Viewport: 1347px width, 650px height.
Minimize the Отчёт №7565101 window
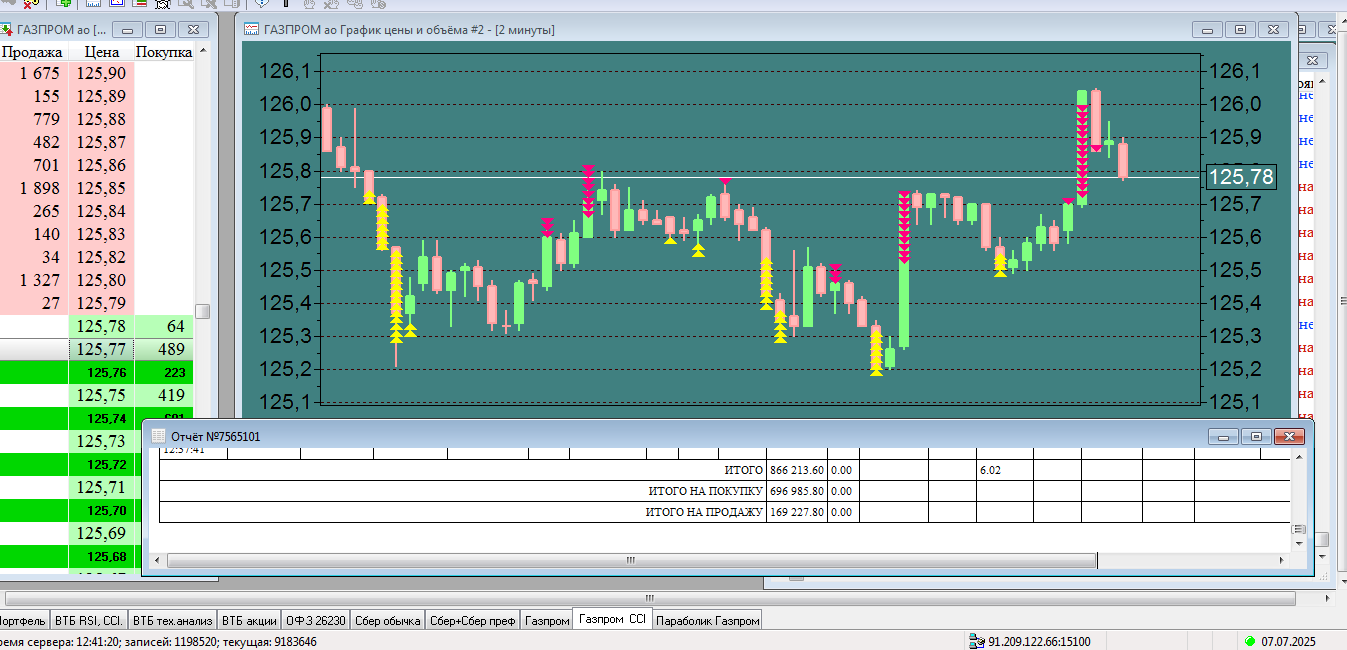tap(1224, 437)
